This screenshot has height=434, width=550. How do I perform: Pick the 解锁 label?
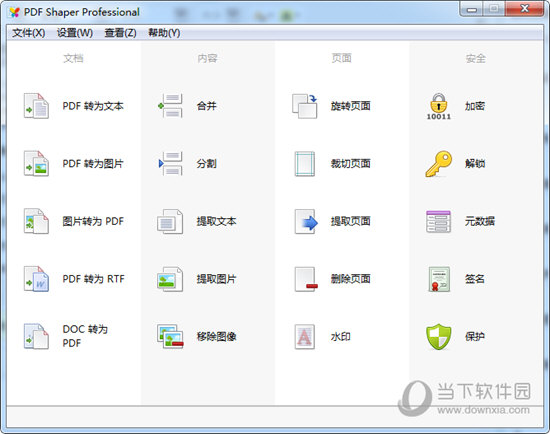pyautogui.click(x=475, y=163)
